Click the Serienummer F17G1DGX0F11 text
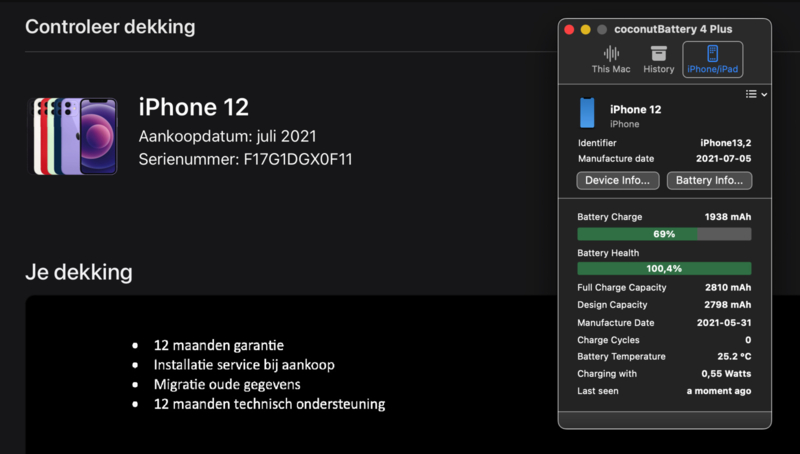Image resolution: width=800 pixels, height=454 pixels. point(245,159)
